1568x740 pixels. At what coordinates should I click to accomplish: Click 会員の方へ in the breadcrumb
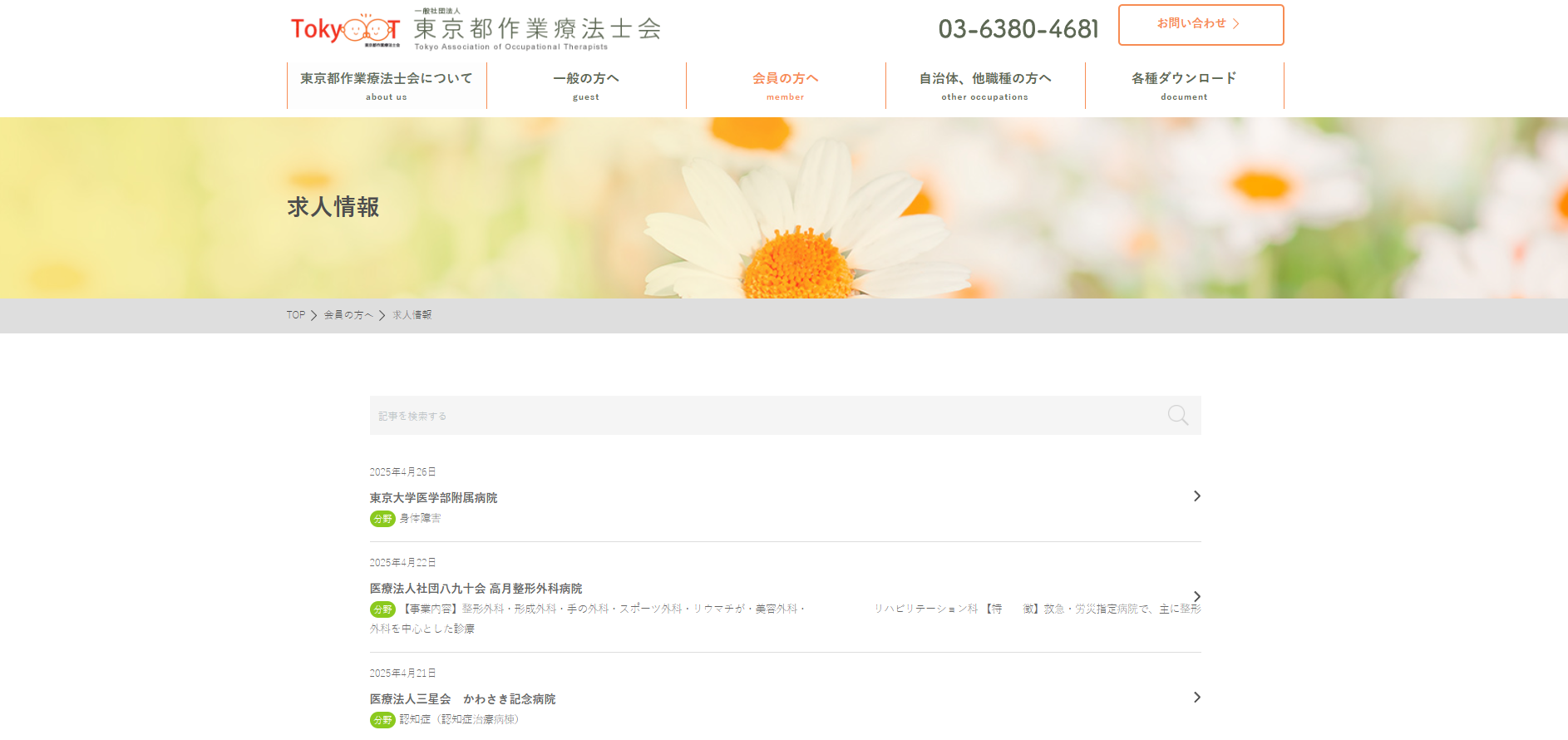pos(348,315)
